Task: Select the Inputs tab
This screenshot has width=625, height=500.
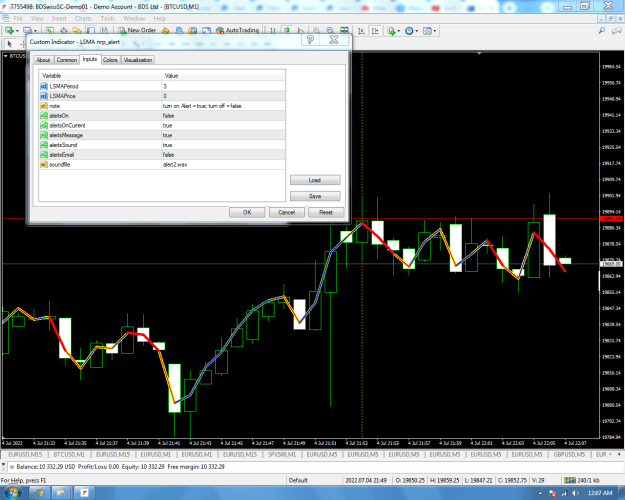Action: coord(90,59)
